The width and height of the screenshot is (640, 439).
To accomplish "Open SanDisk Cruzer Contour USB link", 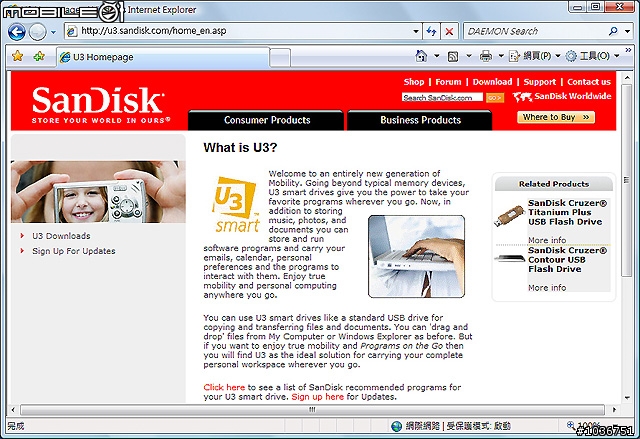I will point(567,259).
